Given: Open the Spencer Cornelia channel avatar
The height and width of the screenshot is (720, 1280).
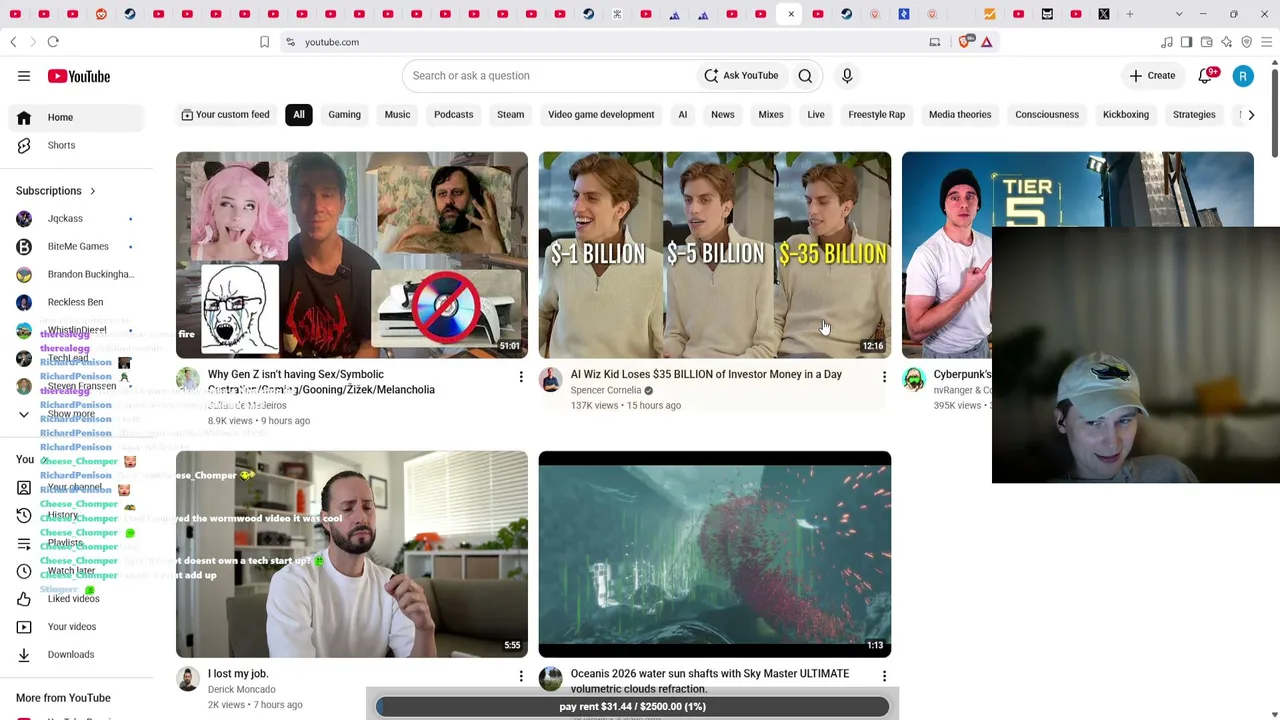Looking at the screenshot, I should pyautogui.click(x=551, y=379).
